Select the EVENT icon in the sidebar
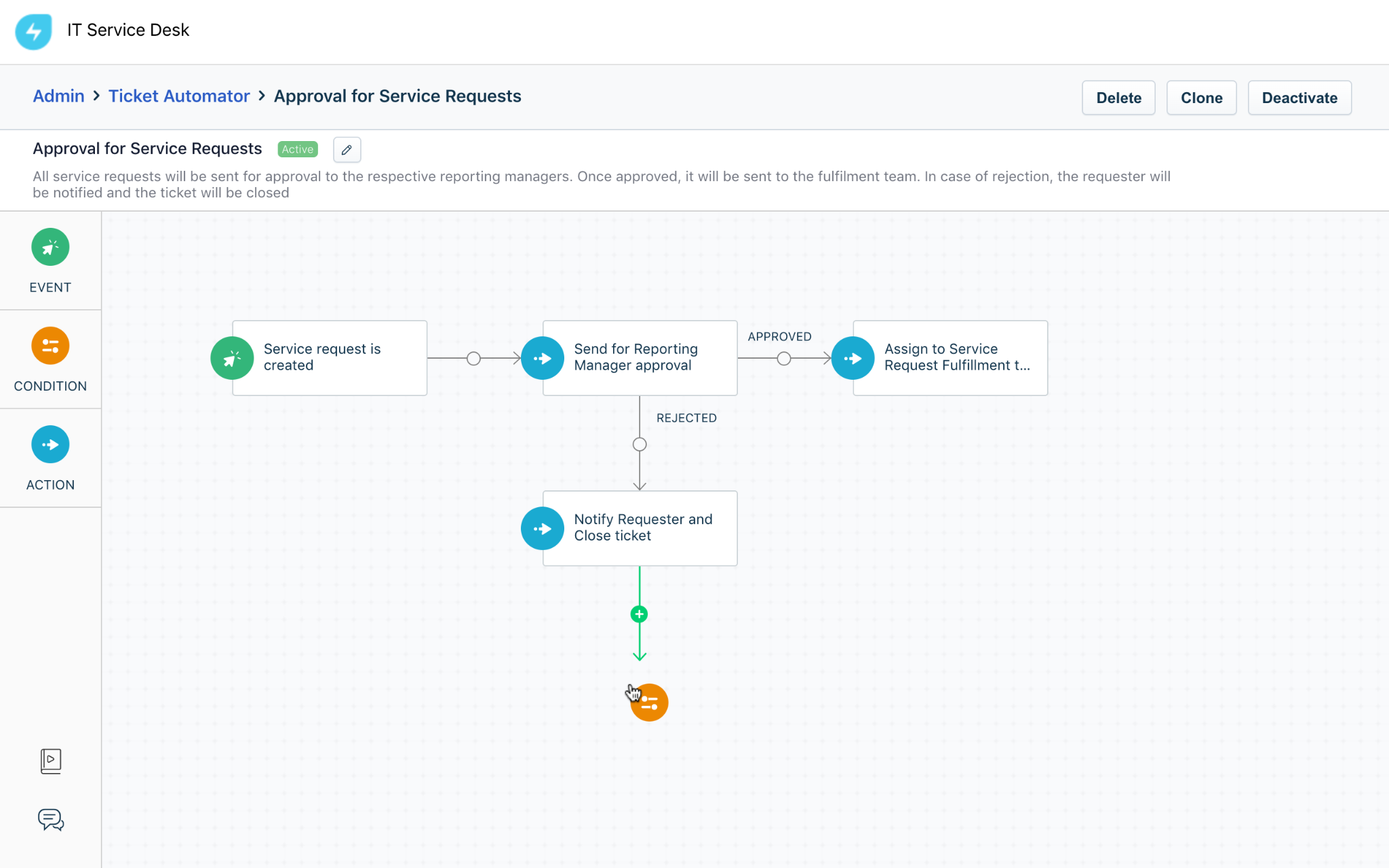Screen dimensions: 1389x868 pos(50,247)
